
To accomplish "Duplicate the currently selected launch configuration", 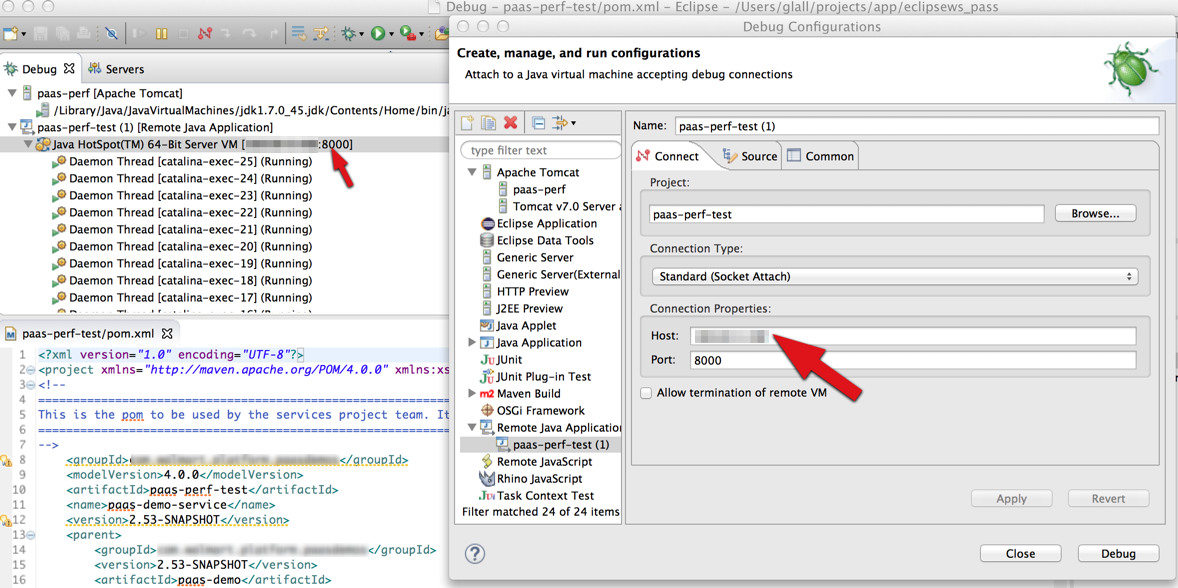I will click(488, 122).
